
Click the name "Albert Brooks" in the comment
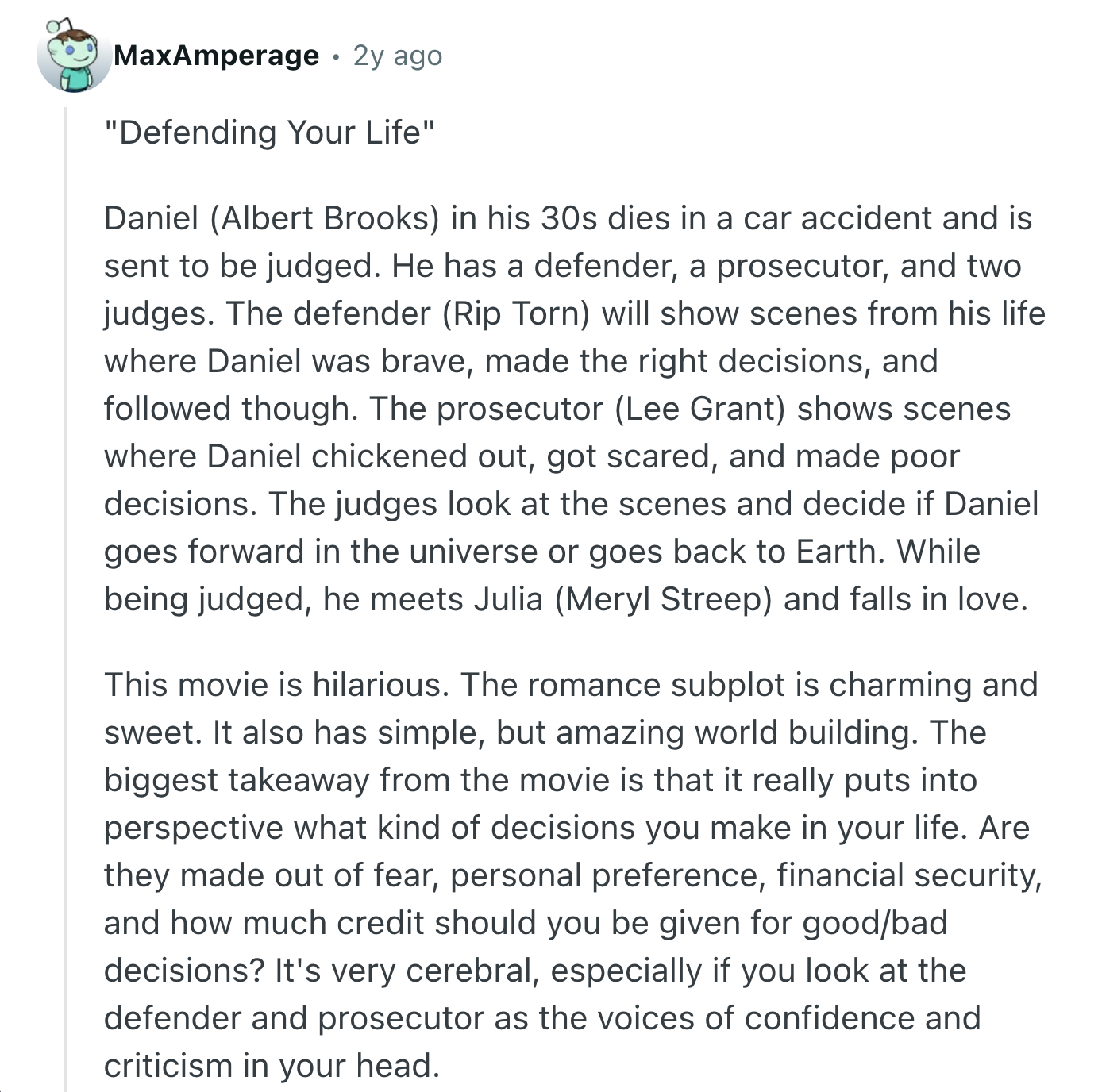pos(325,218)
